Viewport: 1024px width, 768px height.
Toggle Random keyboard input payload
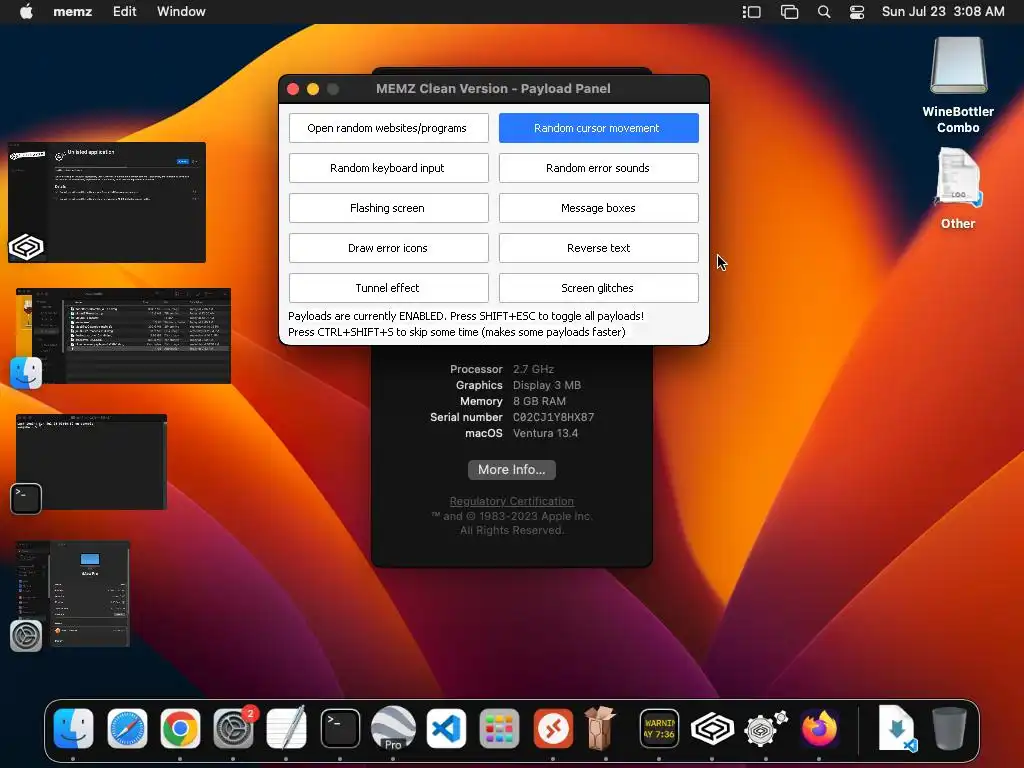pyautogui.click(x=389, y=168)
